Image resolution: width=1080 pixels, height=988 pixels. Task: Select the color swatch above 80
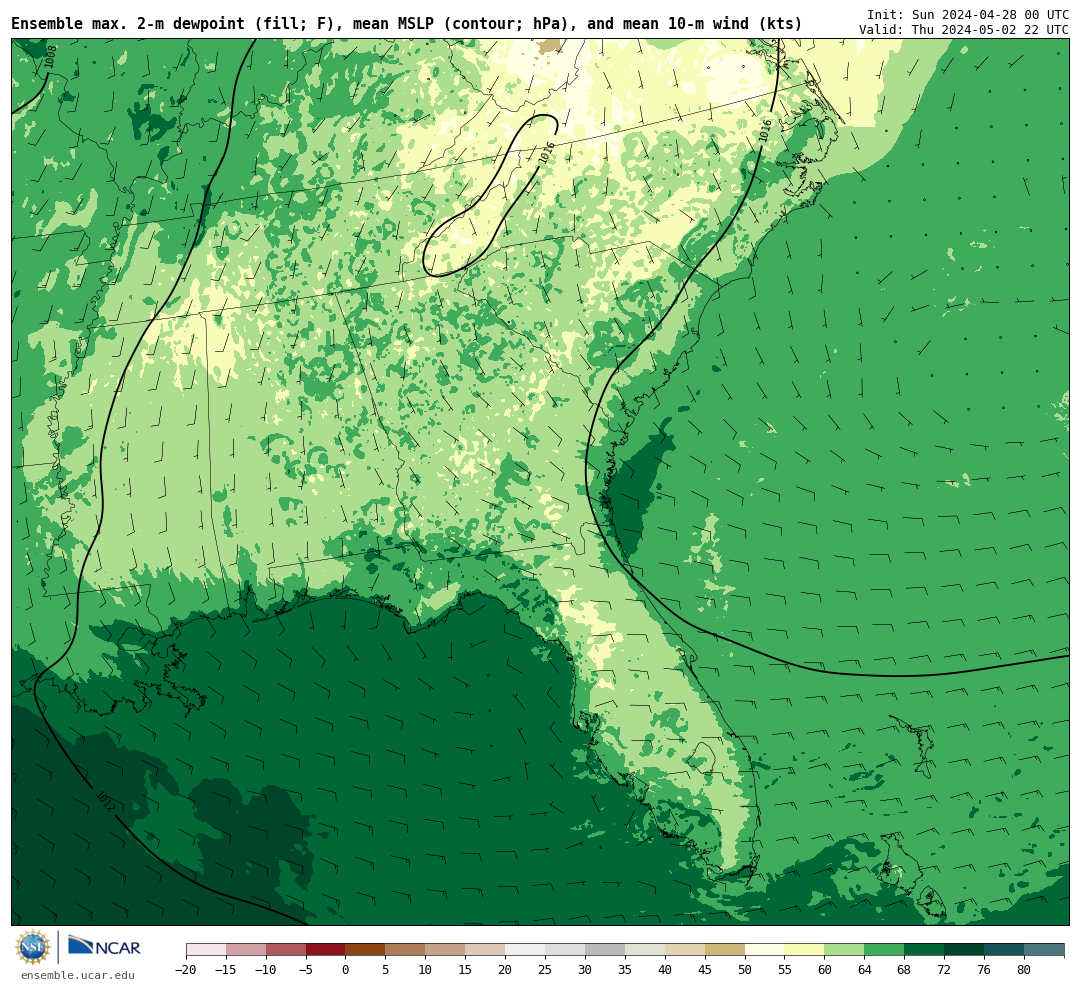1044,949
